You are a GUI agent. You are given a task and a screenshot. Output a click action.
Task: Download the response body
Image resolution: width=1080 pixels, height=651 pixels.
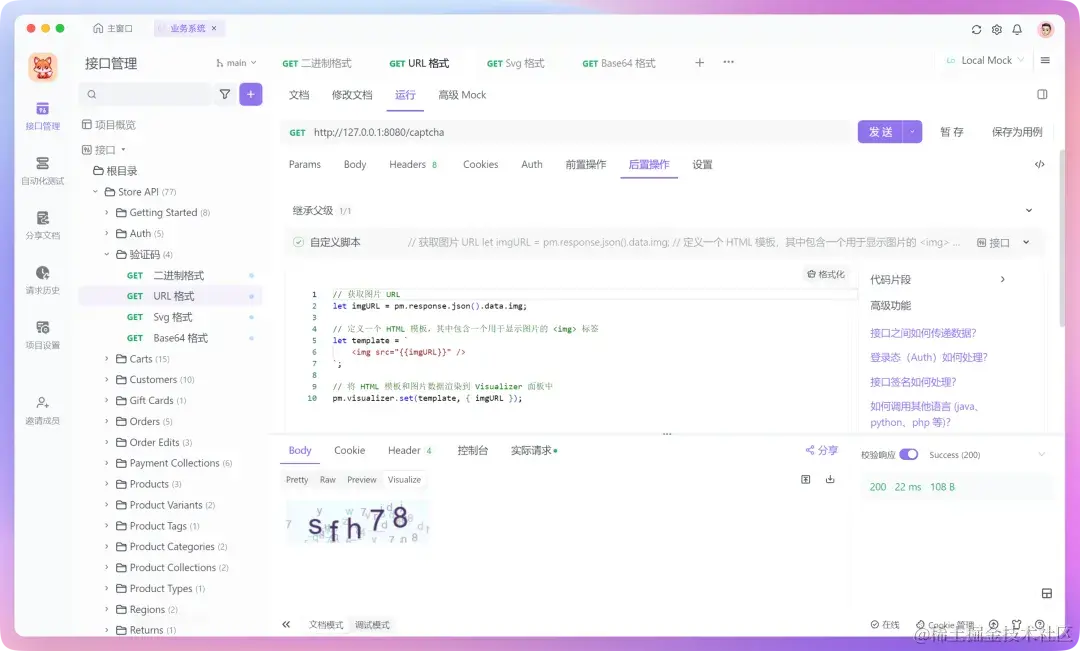(830, 480)
